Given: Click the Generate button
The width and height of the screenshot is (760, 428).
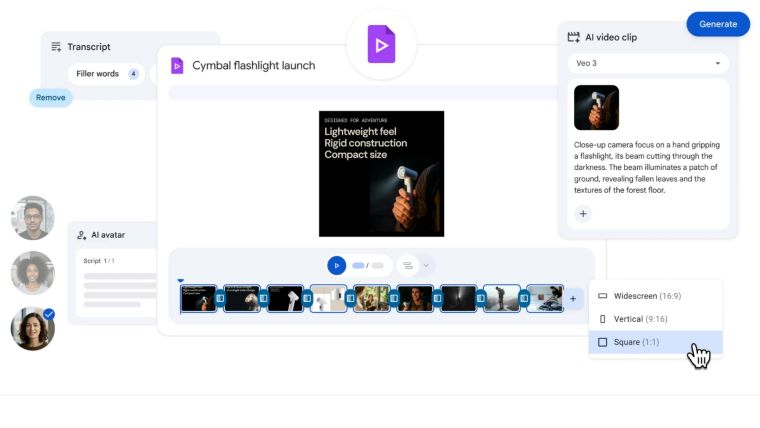Looking at the screenshot, I should pos(717,24).
